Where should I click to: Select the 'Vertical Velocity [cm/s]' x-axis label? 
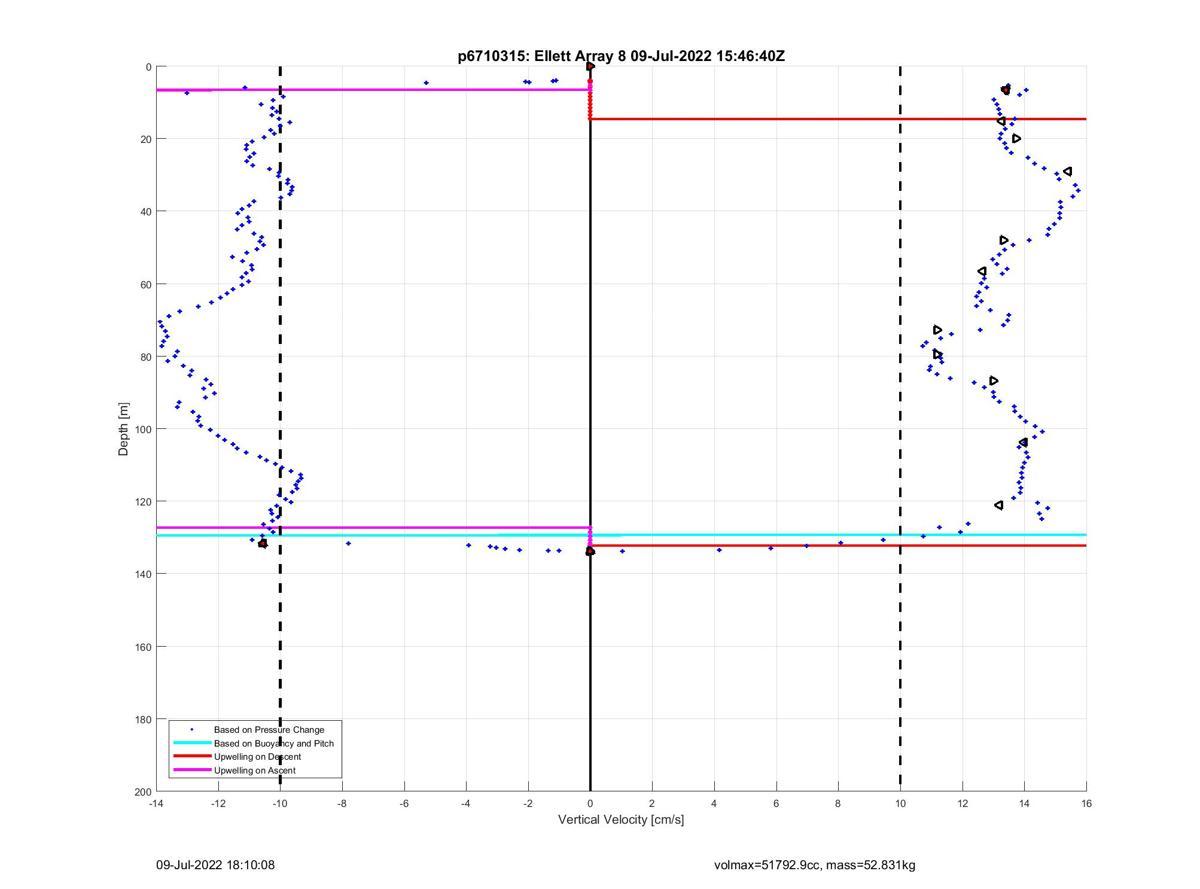point(621,820)
